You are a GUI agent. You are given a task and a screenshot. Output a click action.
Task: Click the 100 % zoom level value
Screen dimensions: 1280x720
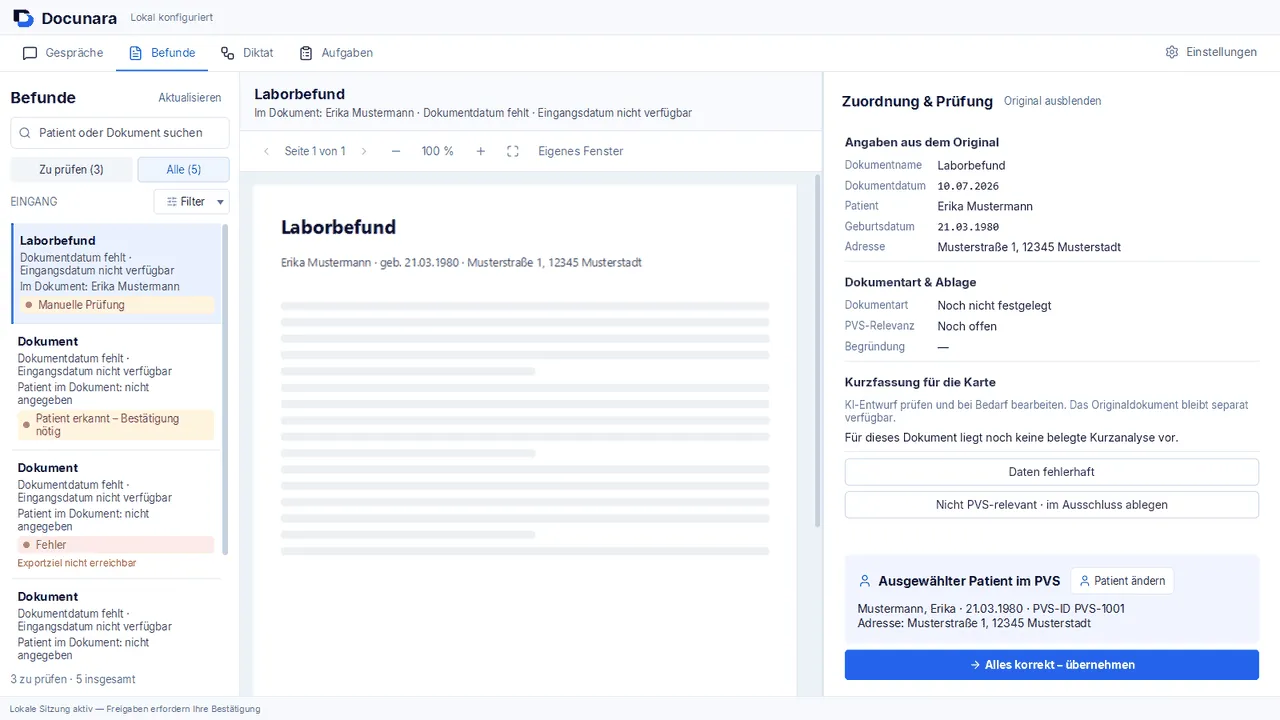438,152
